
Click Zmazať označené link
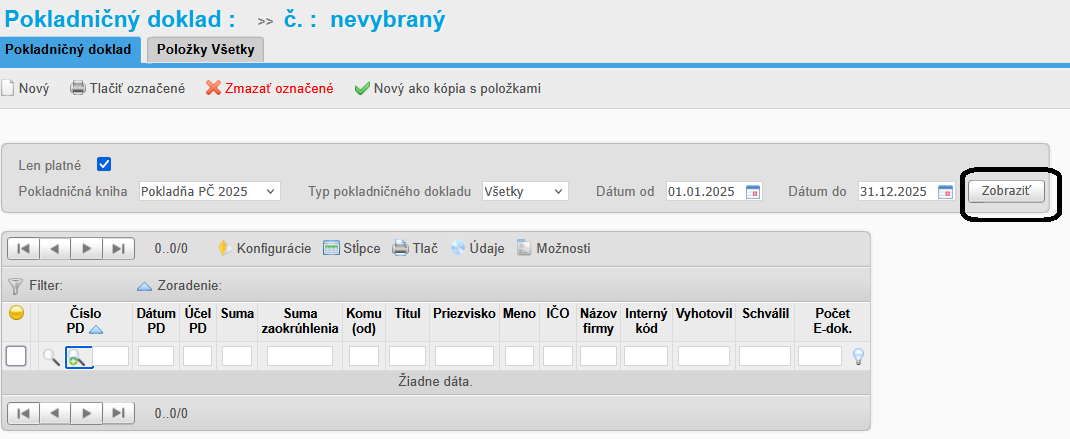click(279, 89)
